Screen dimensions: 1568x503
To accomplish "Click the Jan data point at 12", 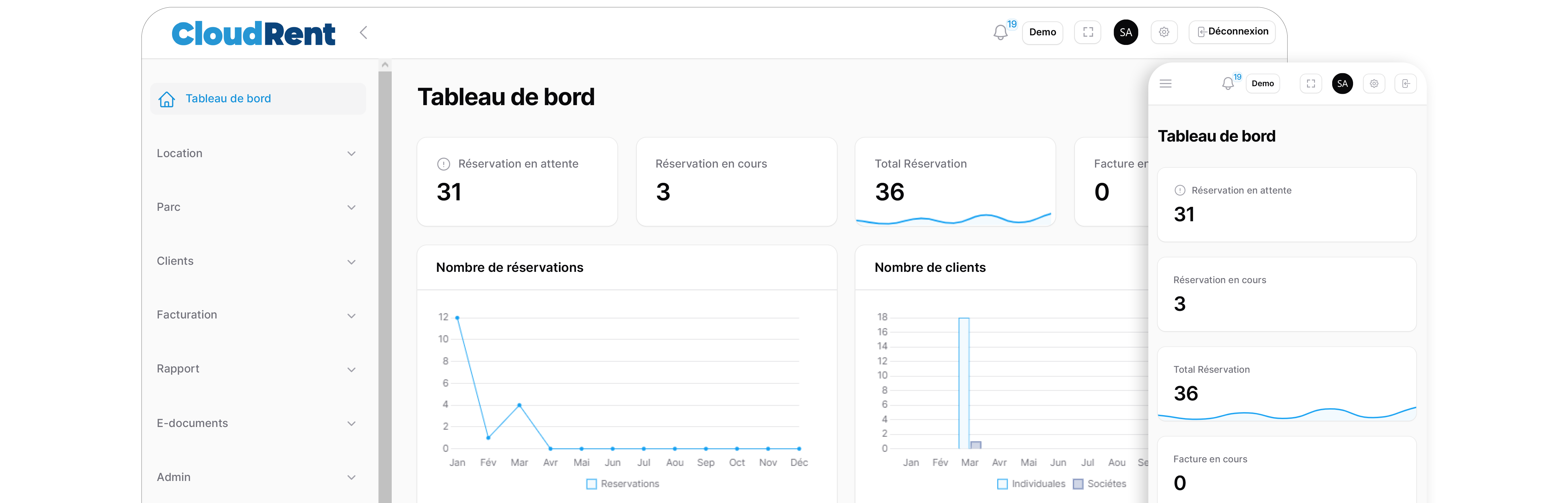I will (x=457, y=318).
